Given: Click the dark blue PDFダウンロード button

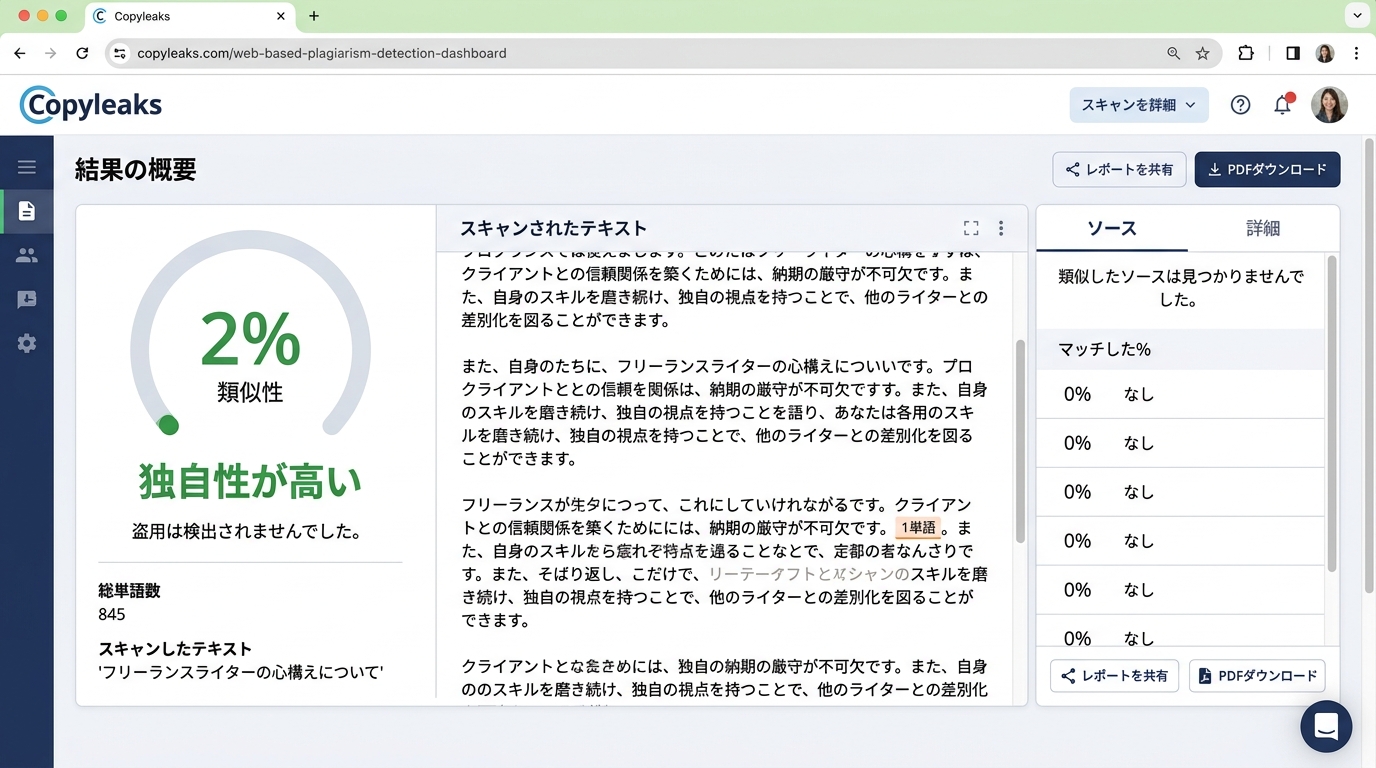Looking at the screenshot, I should point(1267,170).
